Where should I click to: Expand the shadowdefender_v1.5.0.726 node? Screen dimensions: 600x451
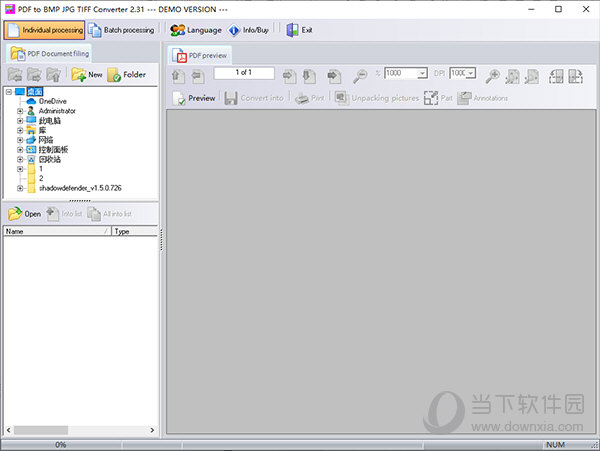tap(20, 188)
